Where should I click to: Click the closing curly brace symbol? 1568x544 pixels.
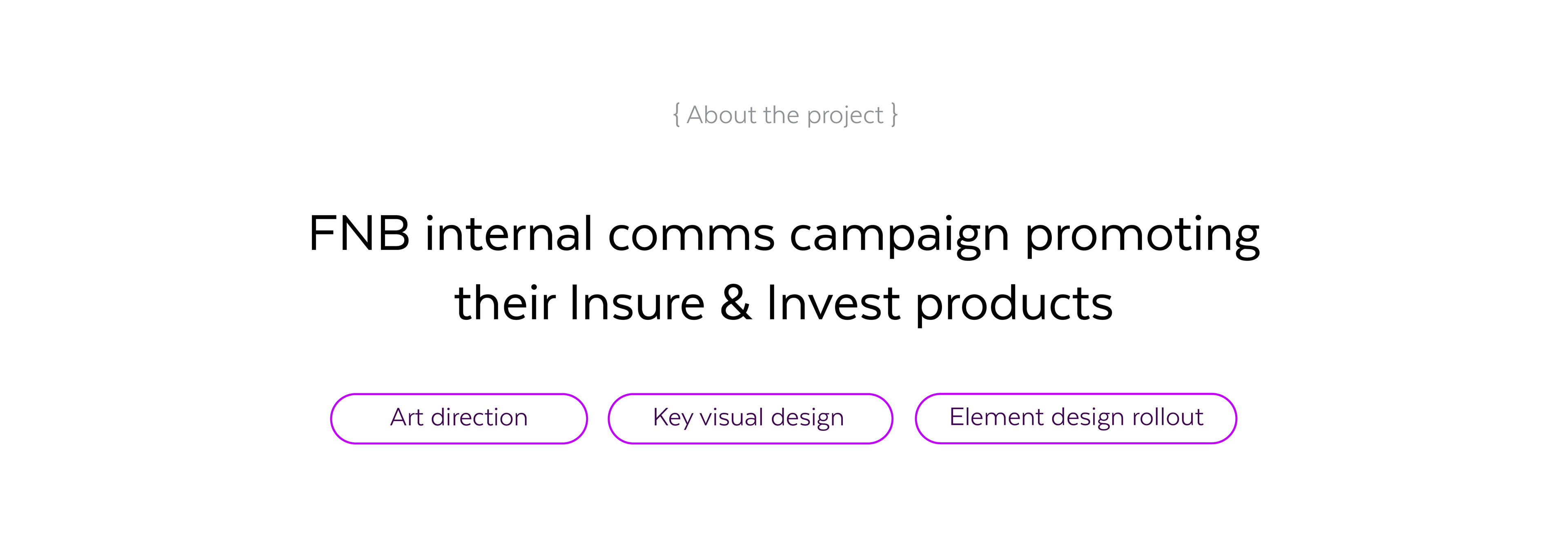[x=893, y=115]
